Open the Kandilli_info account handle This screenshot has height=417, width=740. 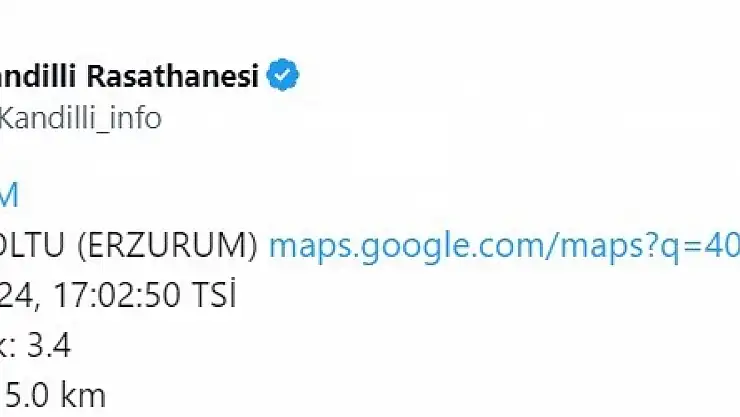[x=81, y=118]
